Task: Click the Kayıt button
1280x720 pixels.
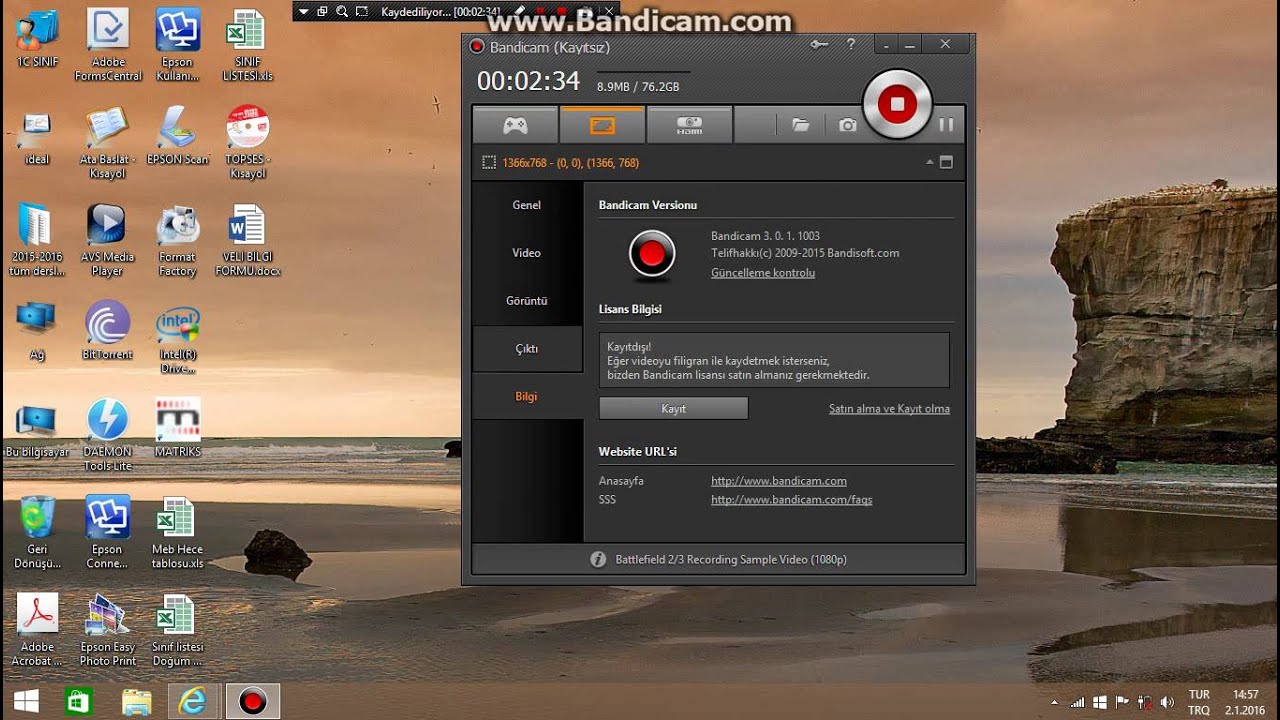Action: [673, 408]
